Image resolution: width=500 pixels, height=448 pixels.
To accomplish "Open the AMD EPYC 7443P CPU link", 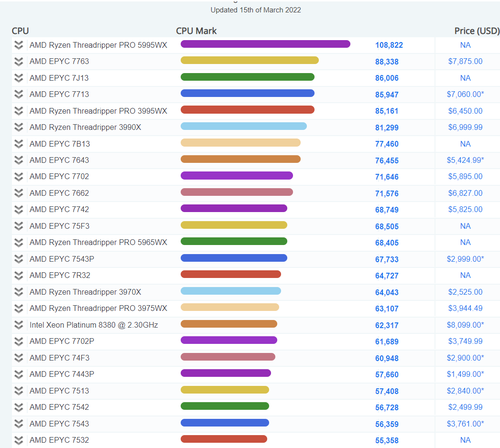I will (x=62, y=374).
